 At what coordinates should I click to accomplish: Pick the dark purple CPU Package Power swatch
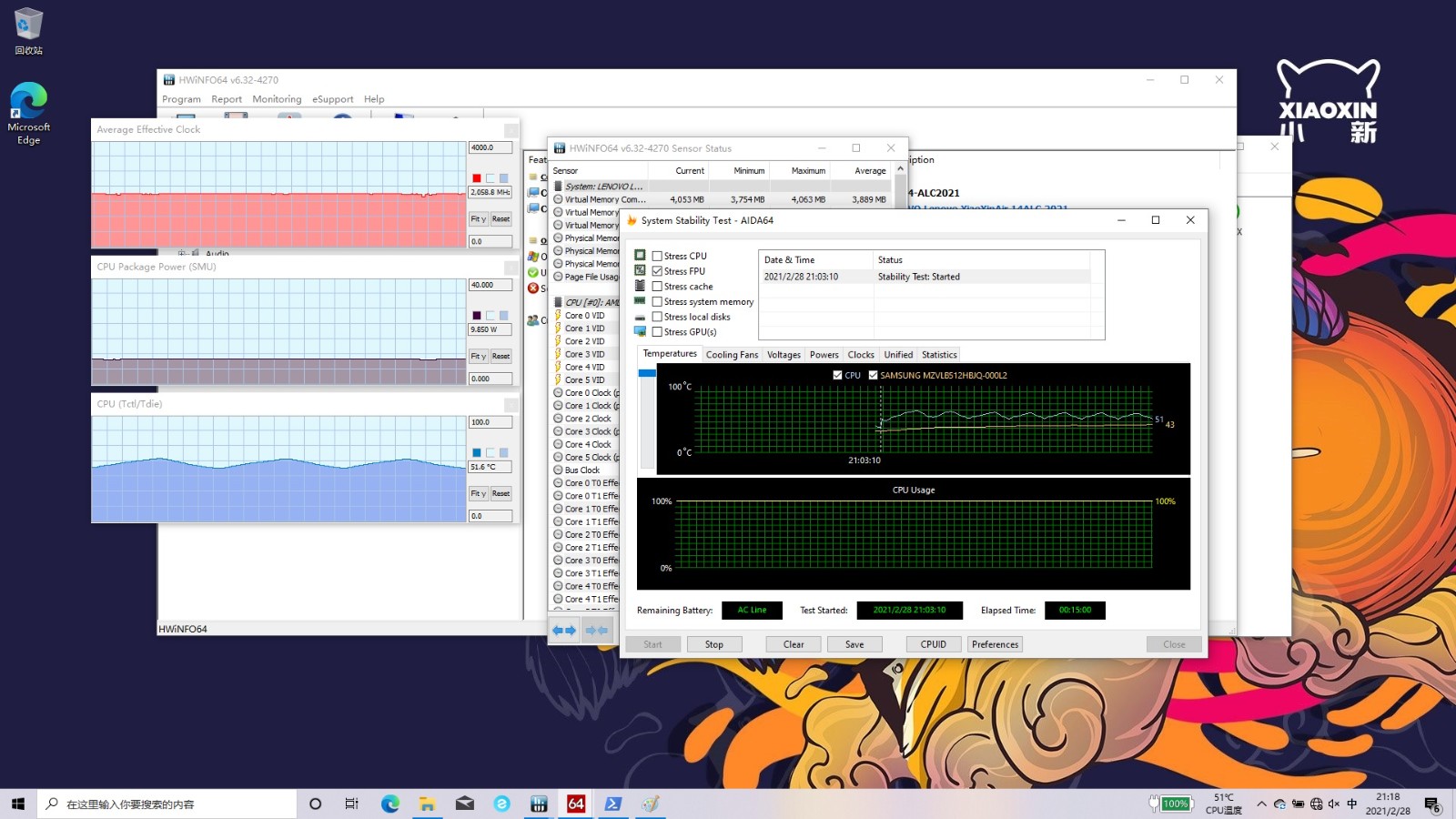(x=477, y=316)
